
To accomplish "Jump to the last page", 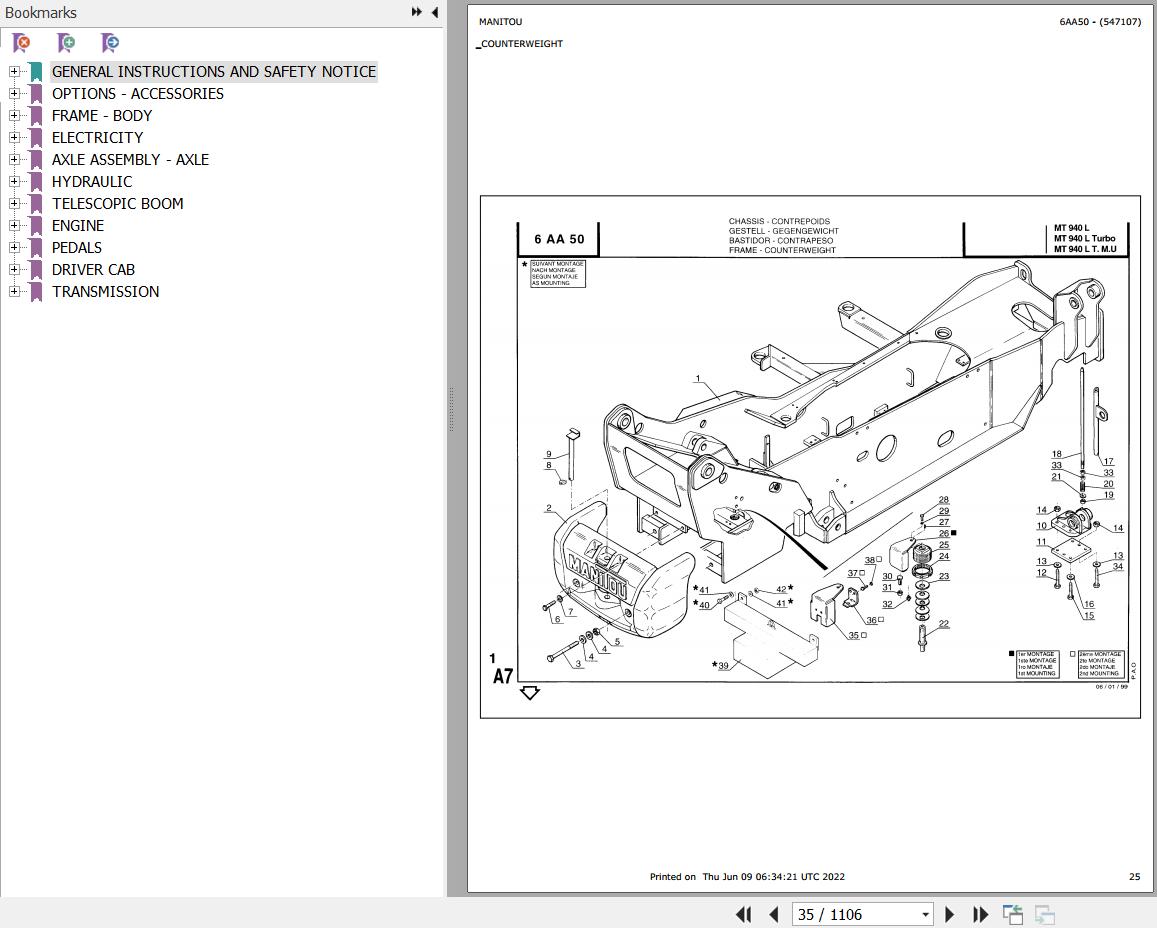I will (x=980, y=915).
